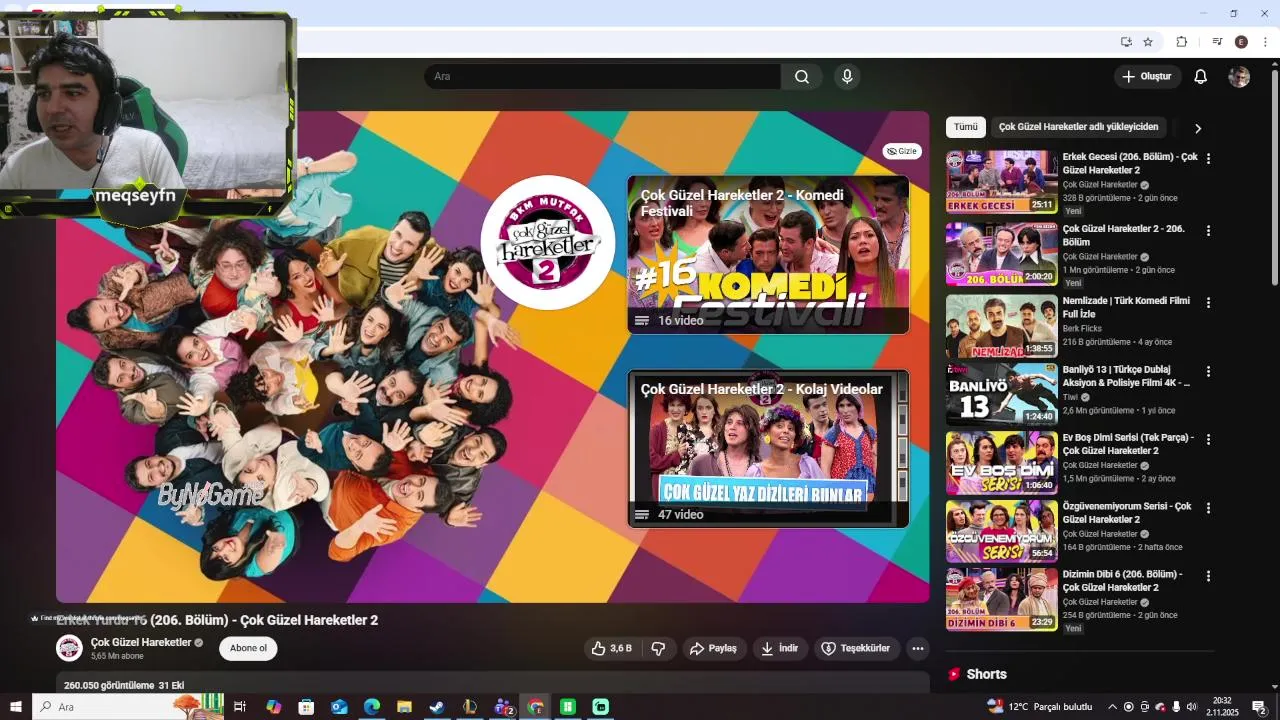Open Dizimin Dibi 6 video title
Viewport: 1280px width, 720px height.
[x=1122, y=581]
